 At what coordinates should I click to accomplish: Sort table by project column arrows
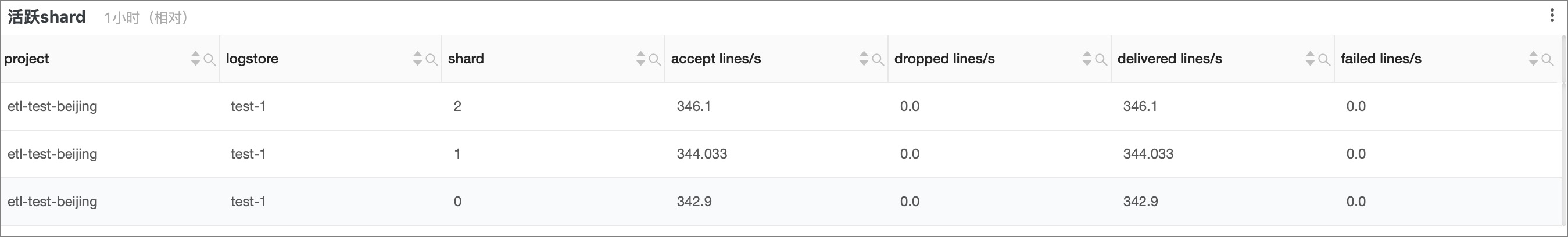(x=195, y=58)
